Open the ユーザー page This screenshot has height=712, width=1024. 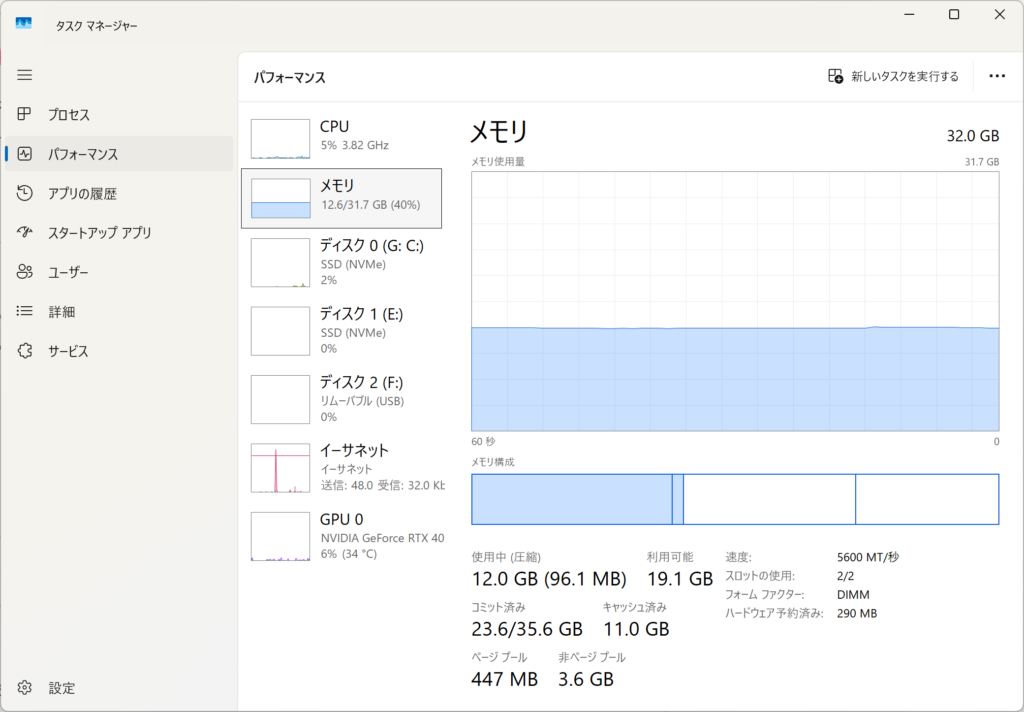(x=119, y=272)
